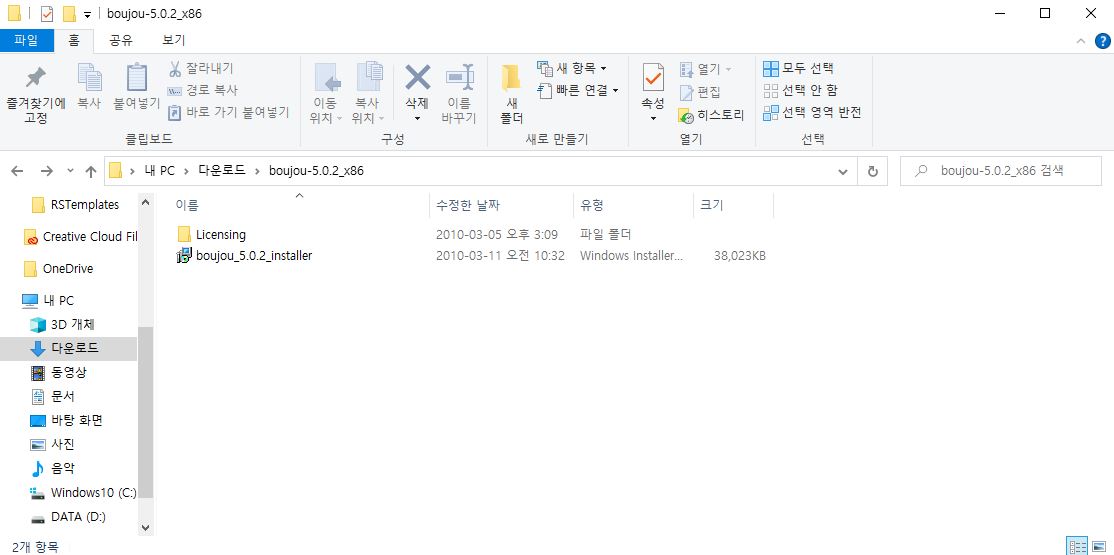Image resolution: width=1114 pixels, height=555 pixels.
Task: Click 바로 가기 붙여넣기 (Paste shortcut)
Action: pyautogui.click(x=228, y=112)
